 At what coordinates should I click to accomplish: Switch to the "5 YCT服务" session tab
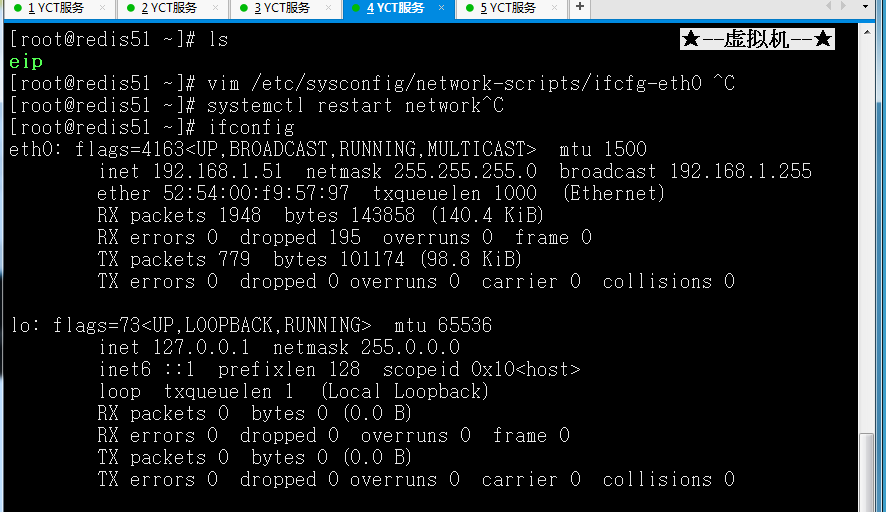point(511,8)
